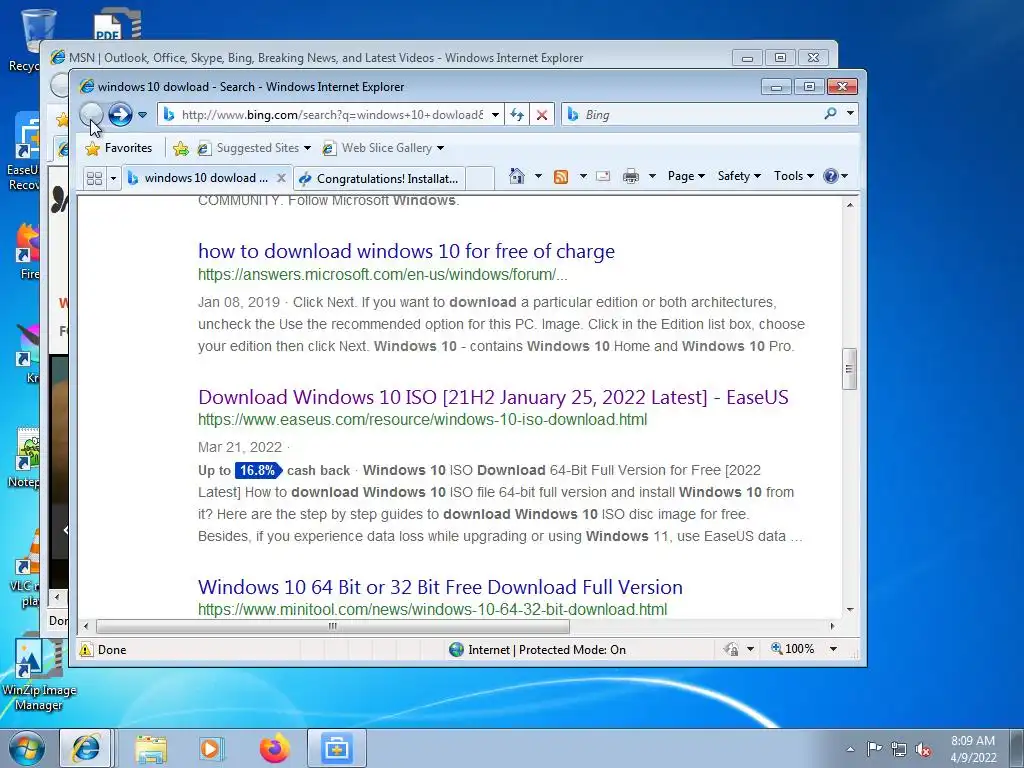The height and width of the screenshot is (768, 1024).
Task: Click the horizontal scroll right arrow
Action: click(x=832, y=626)
